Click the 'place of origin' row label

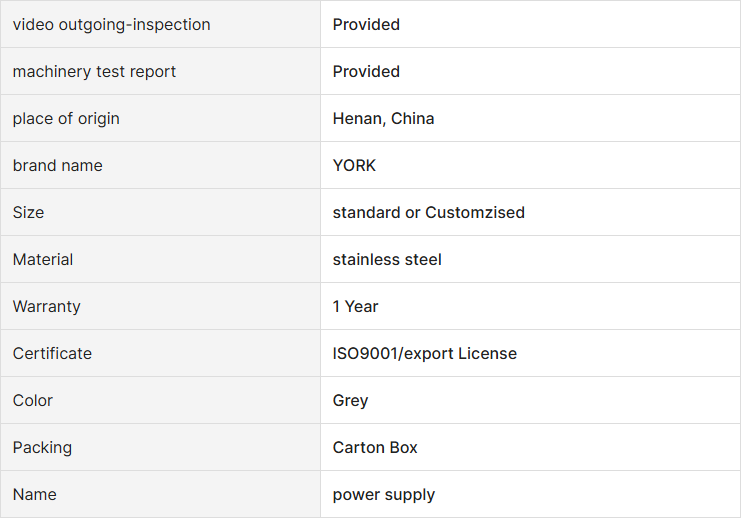click(66, 118)
